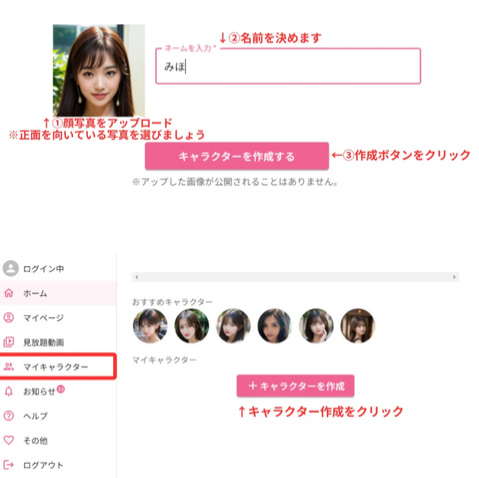Select the マイキャラクター people icon

(9, 367)
